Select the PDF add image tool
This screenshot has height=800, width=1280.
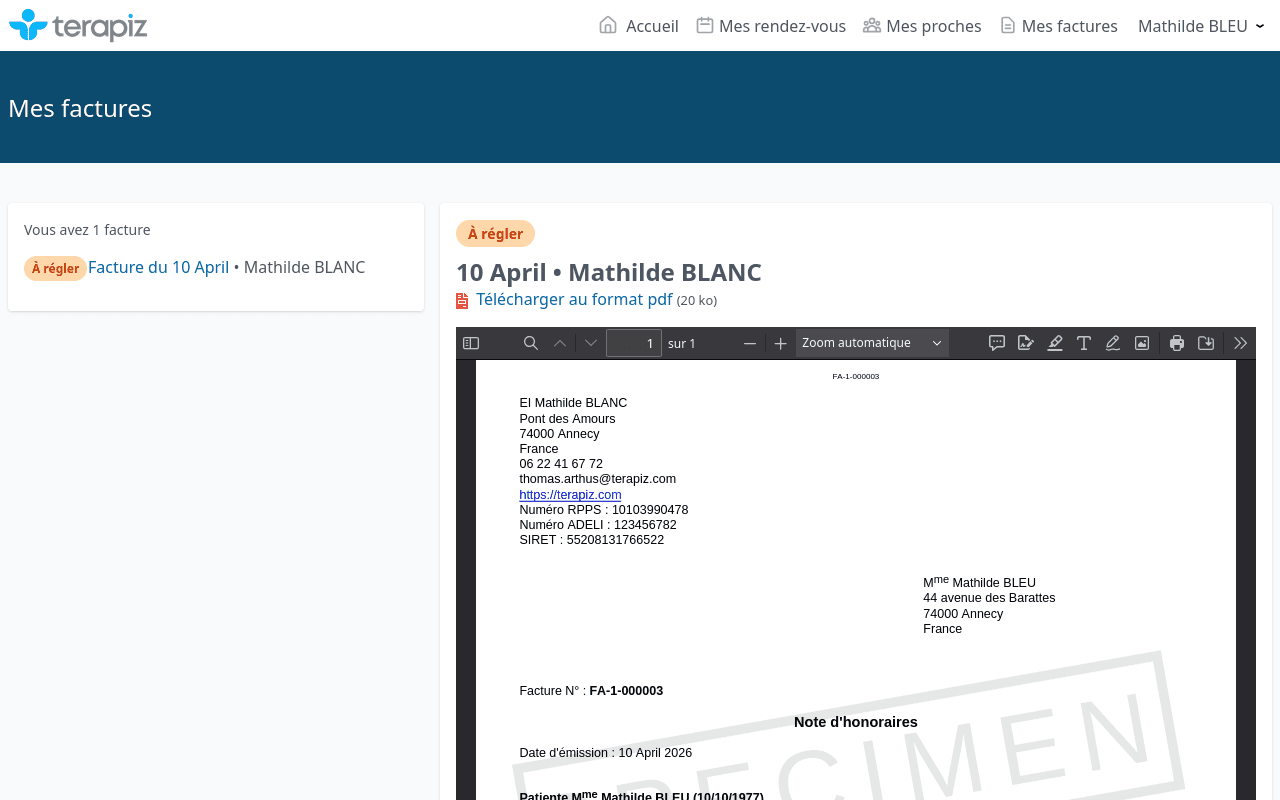point(1142,343)
